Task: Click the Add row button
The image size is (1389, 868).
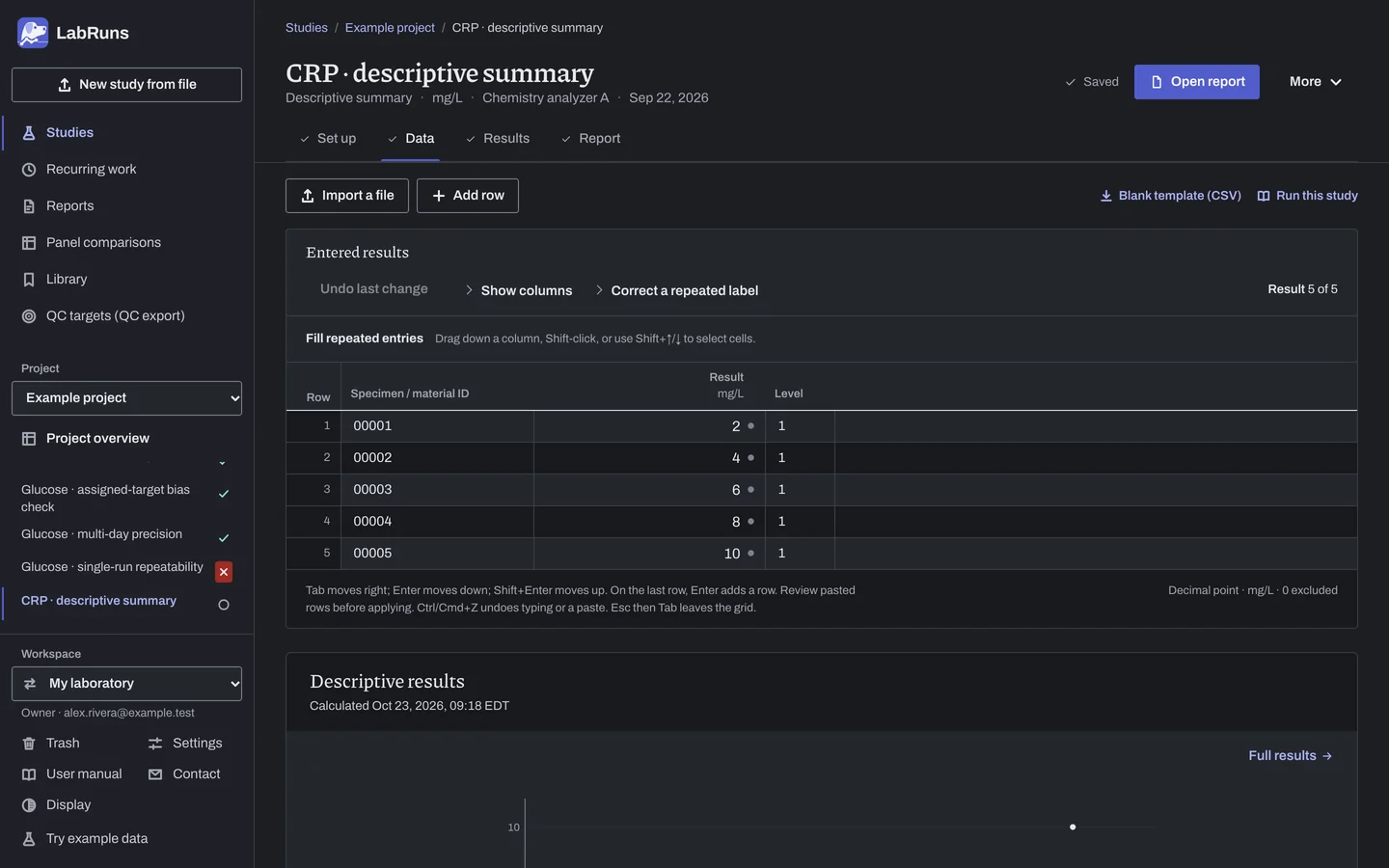Action: [x=468, y=196]
